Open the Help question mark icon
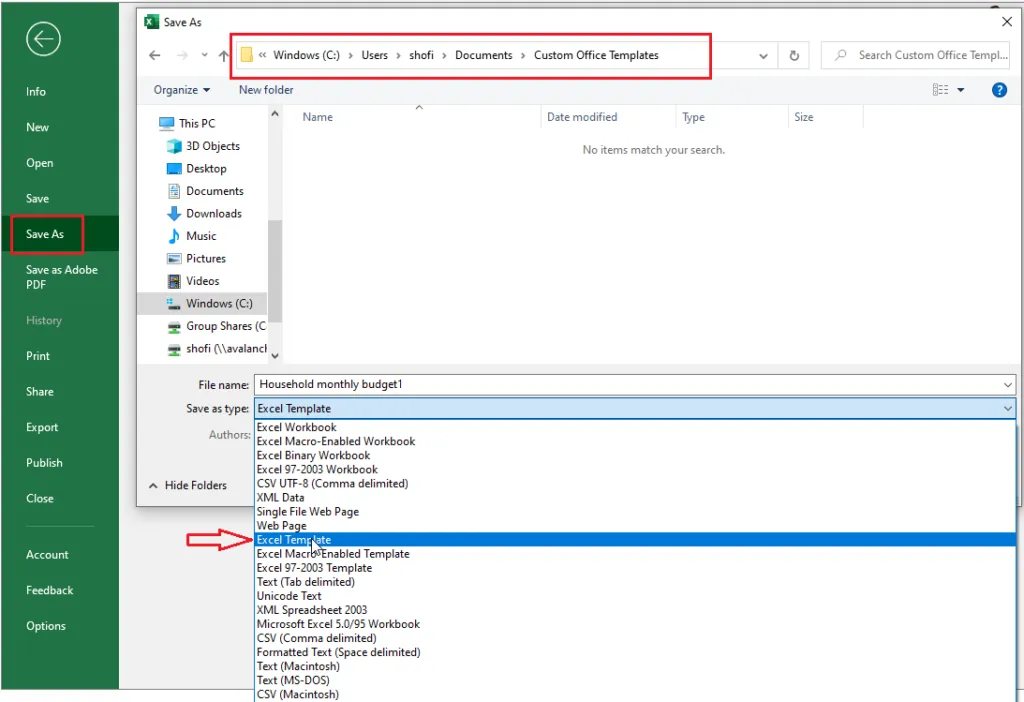Image resolution: width=1024 pixels, height=702 pixels. tap(999, 90)
